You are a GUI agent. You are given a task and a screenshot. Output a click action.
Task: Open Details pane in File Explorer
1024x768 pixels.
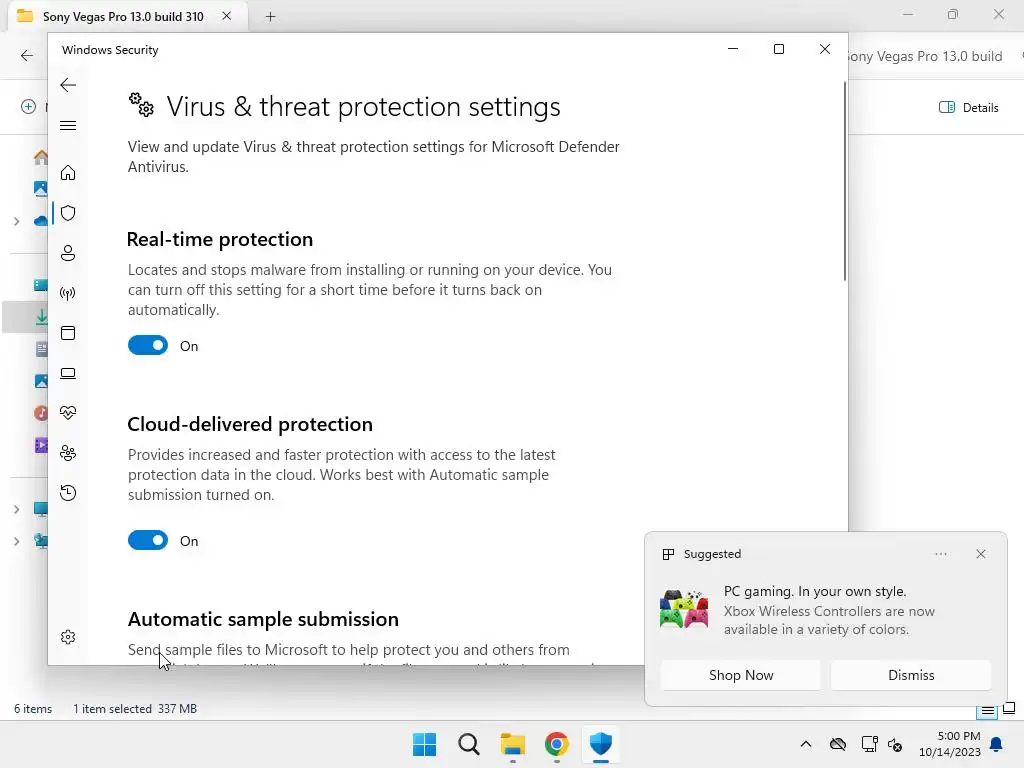[968, 108]
